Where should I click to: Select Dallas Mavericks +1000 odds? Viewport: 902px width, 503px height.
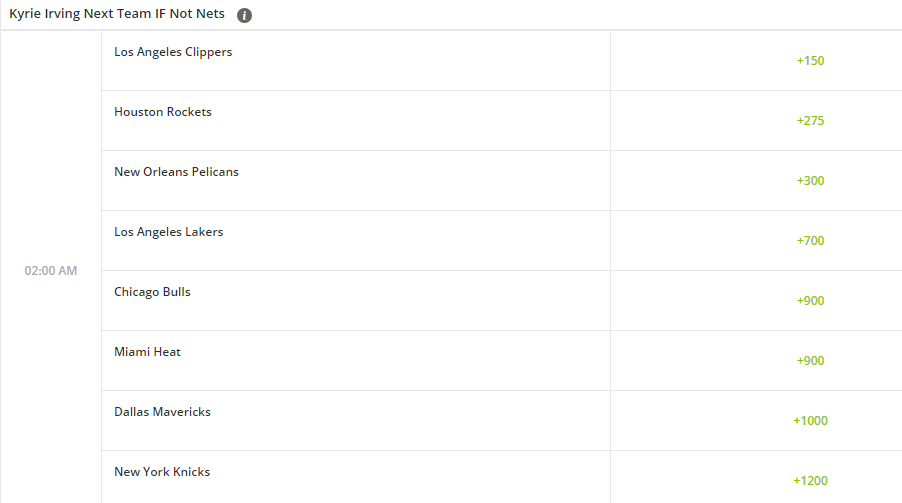coord(810,421)
